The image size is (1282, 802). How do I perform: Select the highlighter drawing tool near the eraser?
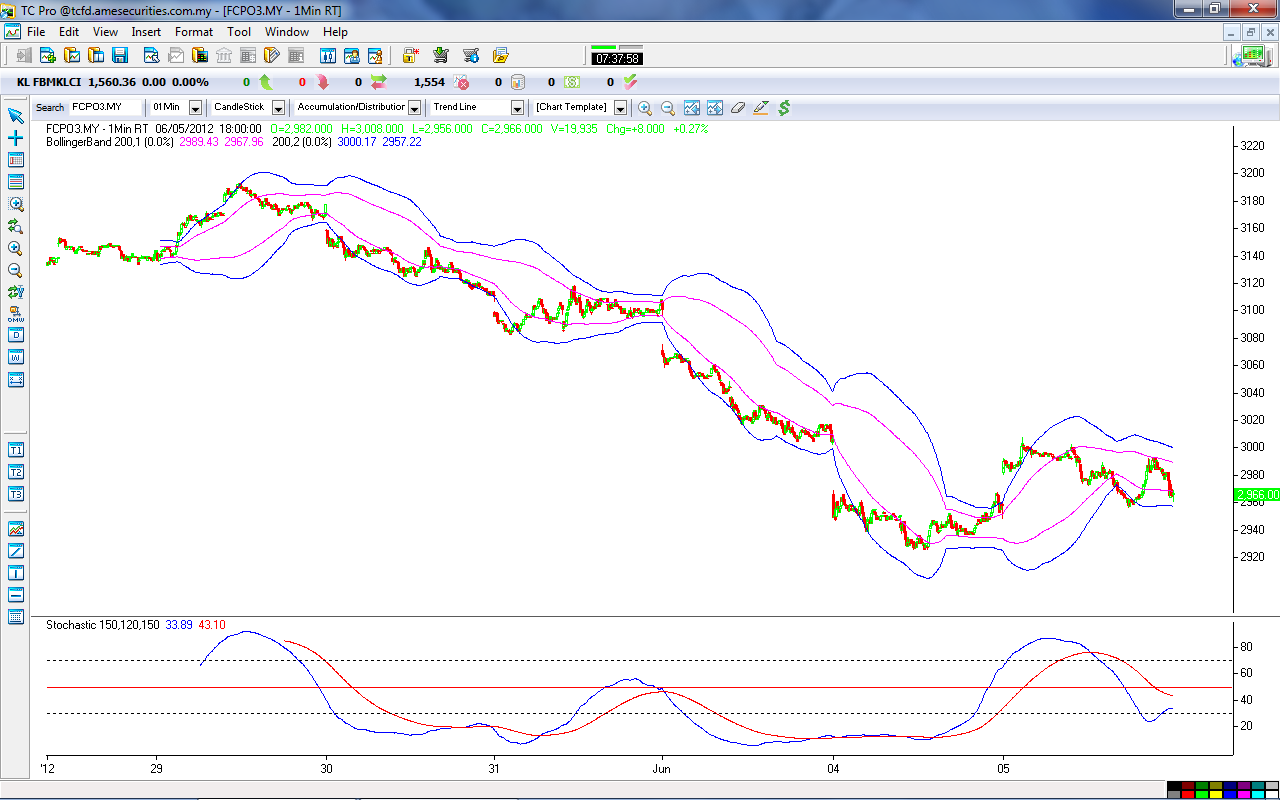pos(760,107)
